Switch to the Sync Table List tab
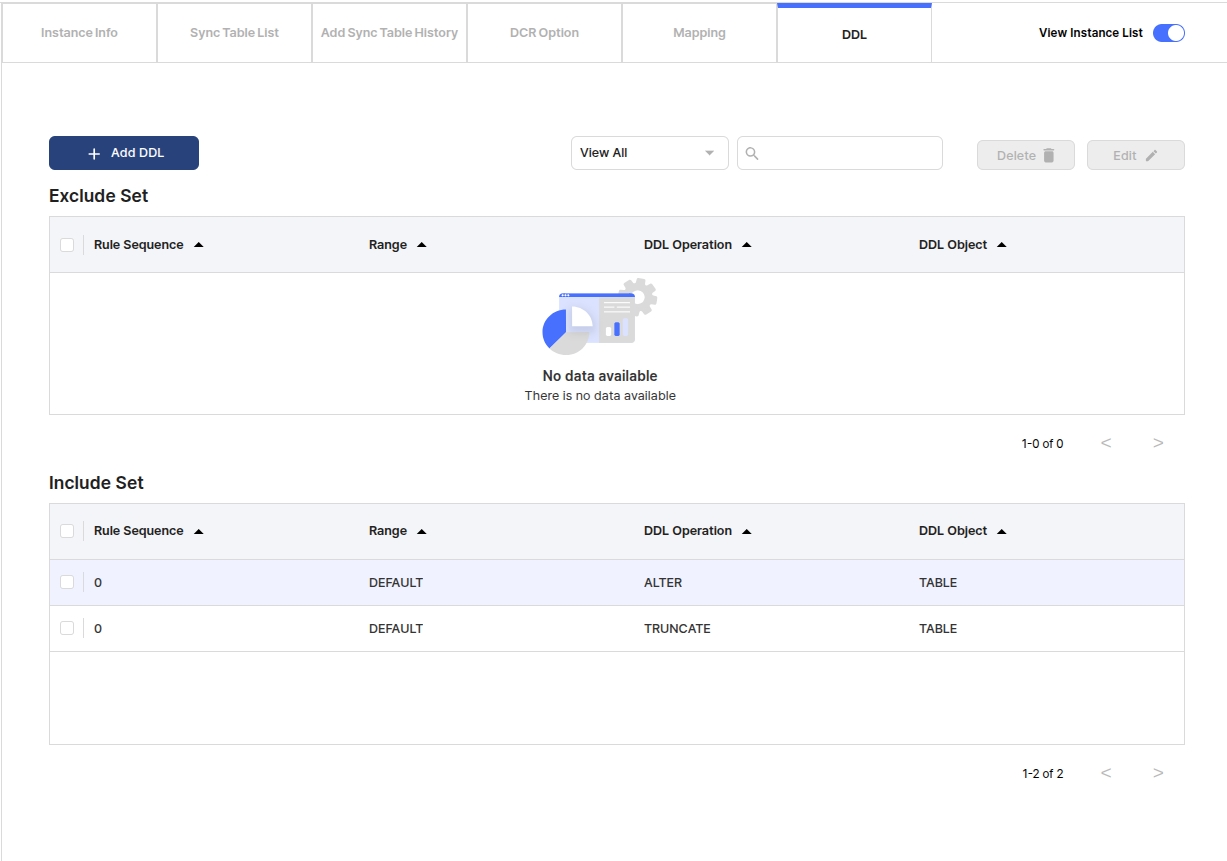 234,33
